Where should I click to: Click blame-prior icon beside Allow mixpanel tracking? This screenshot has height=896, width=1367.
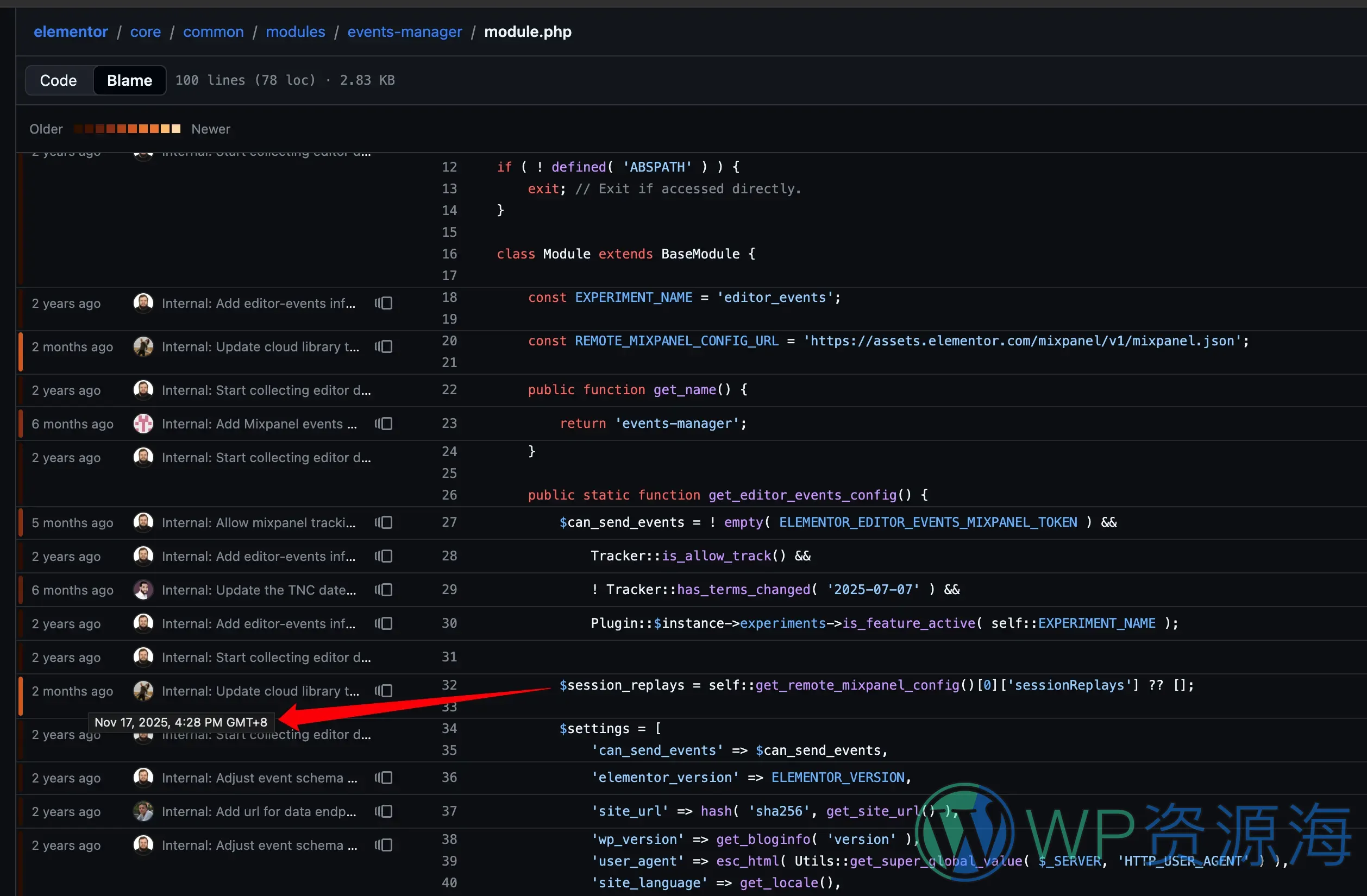(384, 522)
